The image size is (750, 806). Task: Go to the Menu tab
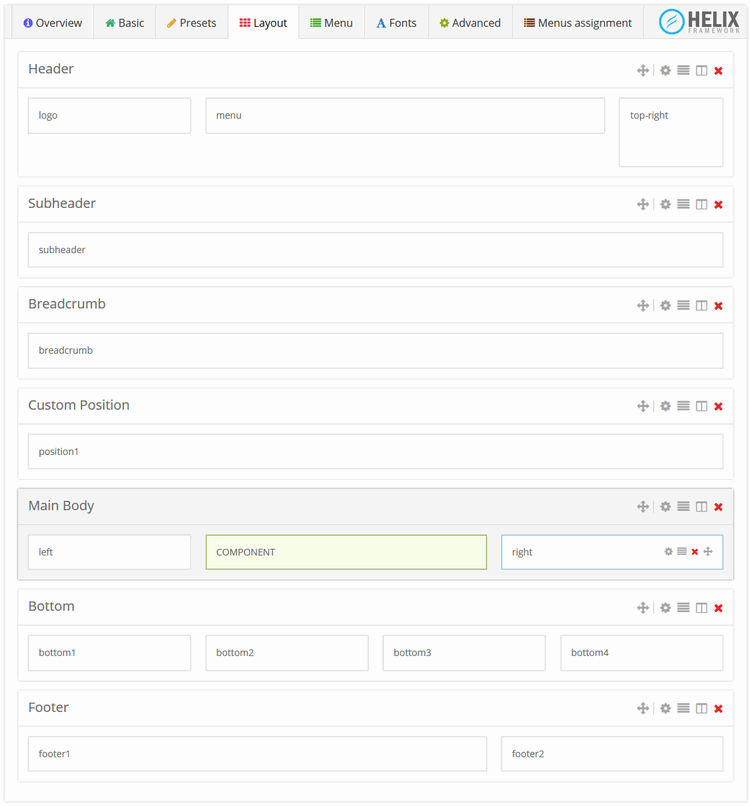tap(331, 23)
